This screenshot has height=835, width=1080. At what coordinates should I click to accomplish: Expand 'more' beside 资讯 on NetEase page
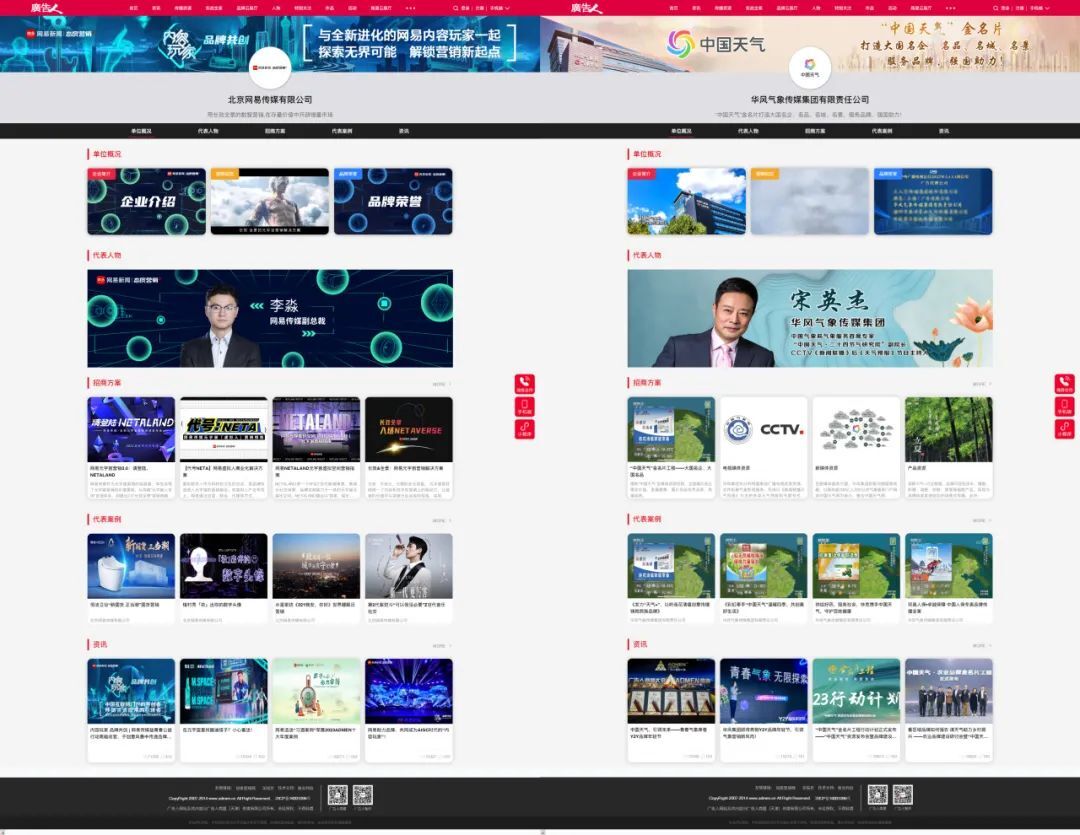pyautogui.click(x=442, y=646)
